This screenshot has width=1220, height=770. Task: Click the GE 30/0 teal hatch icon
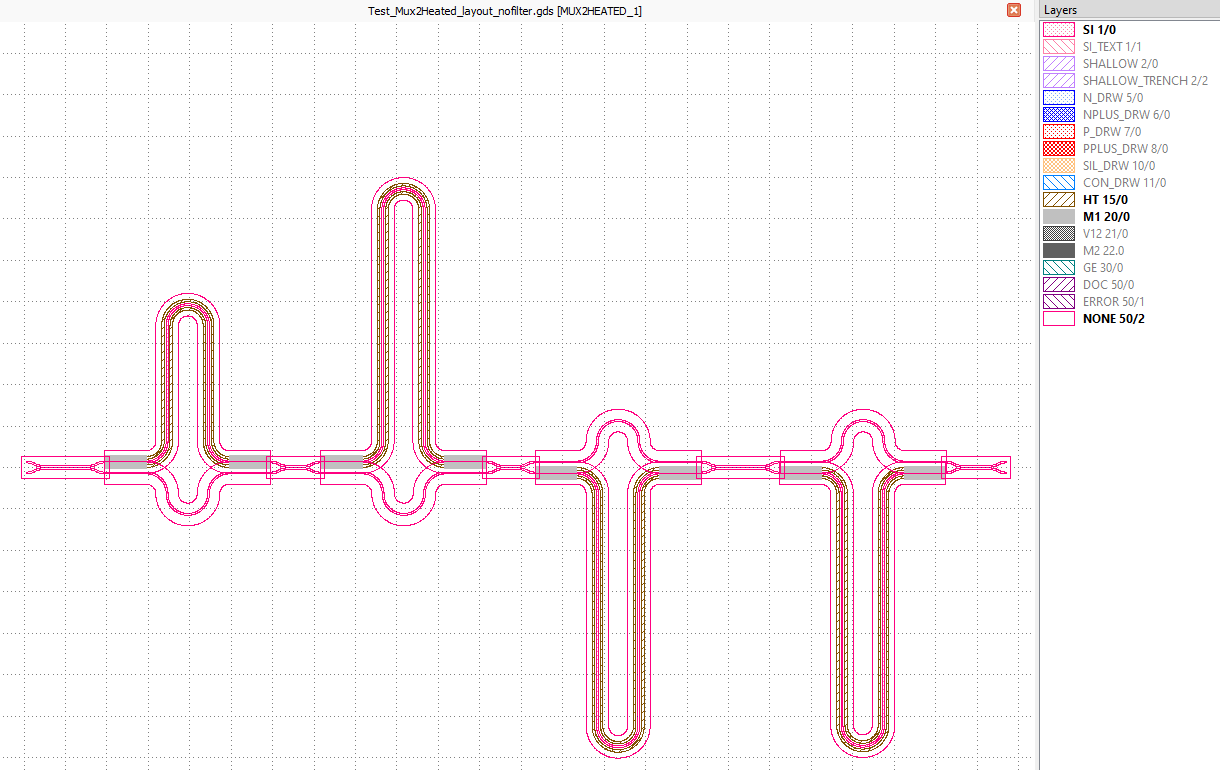click(x=1058, y=268)
